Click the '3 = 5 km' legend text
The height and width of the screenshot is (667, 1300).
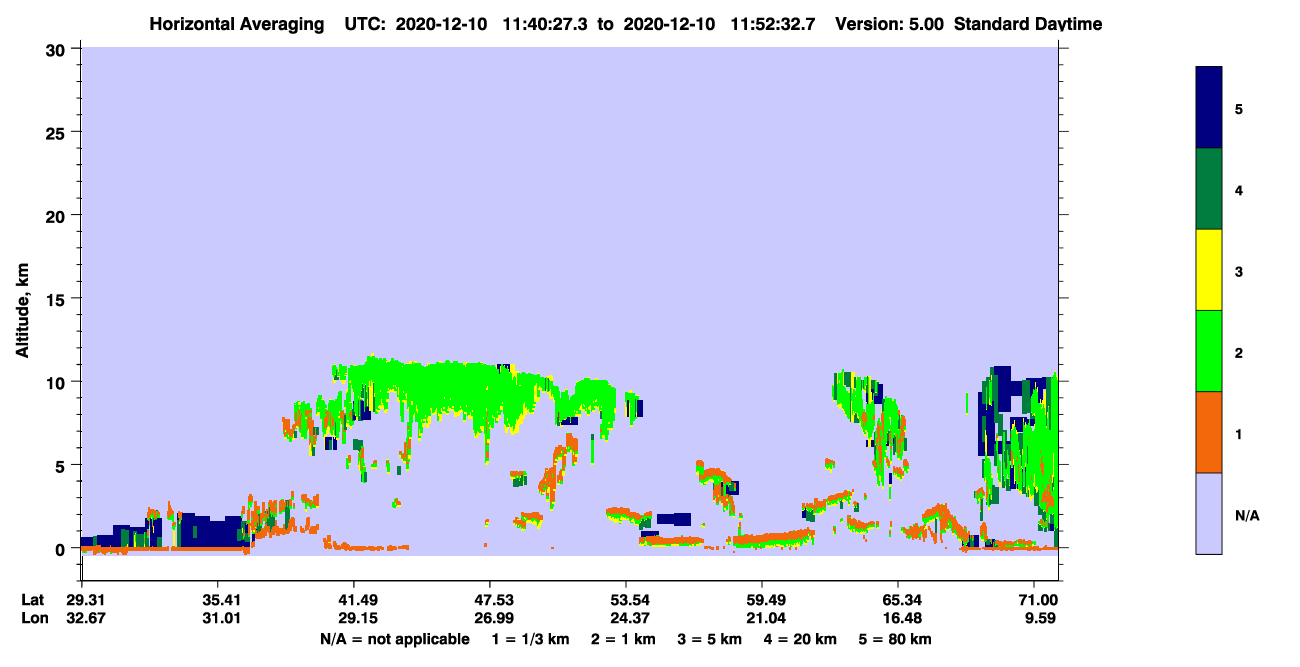click(712, 639)
